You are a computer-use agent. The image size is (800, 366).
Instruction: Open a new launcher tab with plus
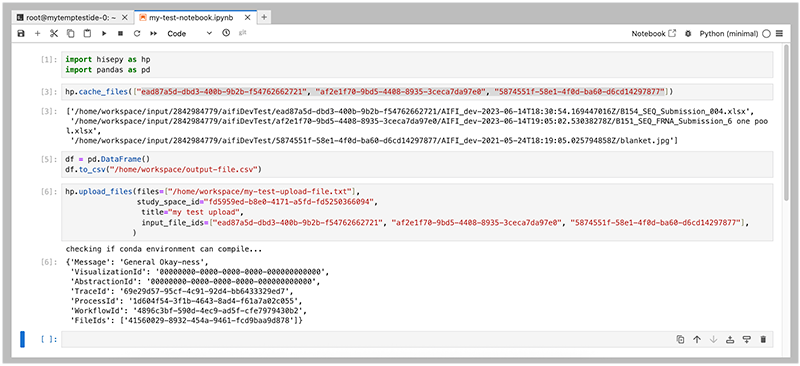264,17
